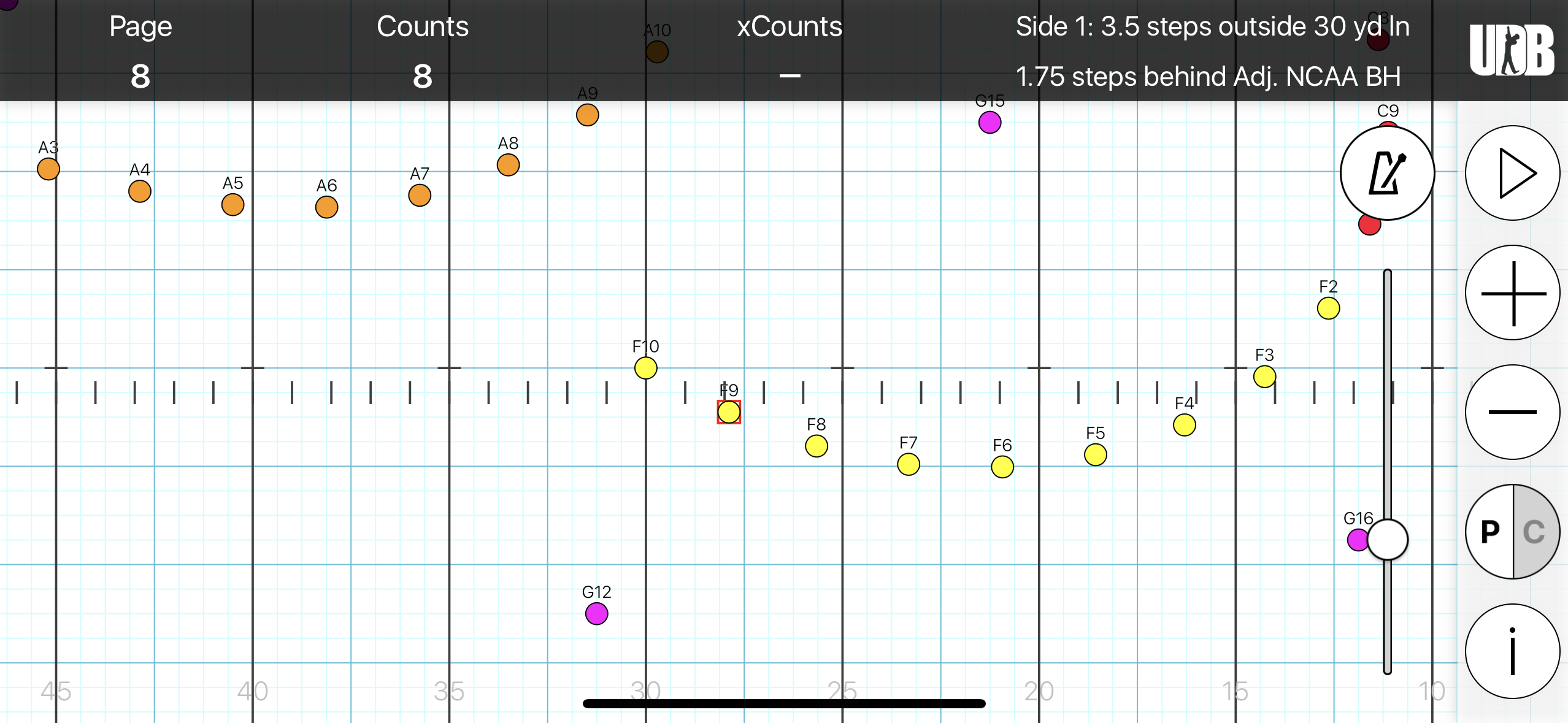Select performer F8 dot
The image size is (1568, 723).
click(x=817, y=446)
